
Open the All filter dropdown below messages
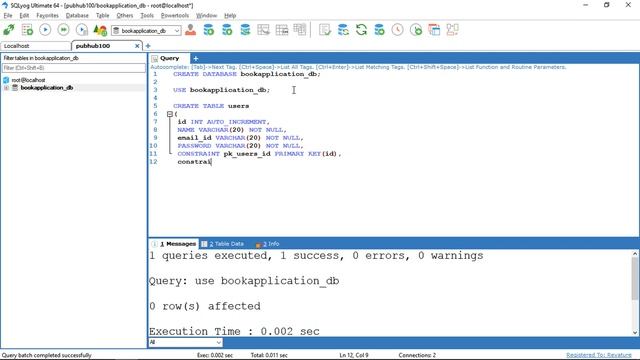pos(185,342)
